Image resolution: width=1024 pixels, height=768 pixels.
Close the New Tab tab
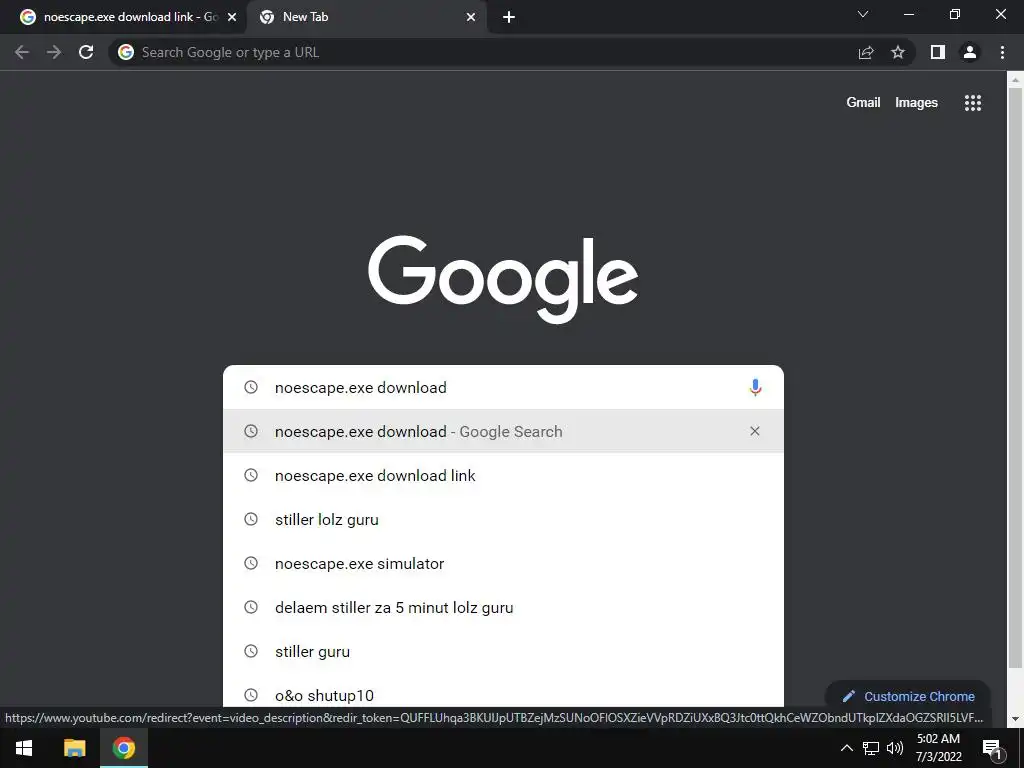[471, 17]
